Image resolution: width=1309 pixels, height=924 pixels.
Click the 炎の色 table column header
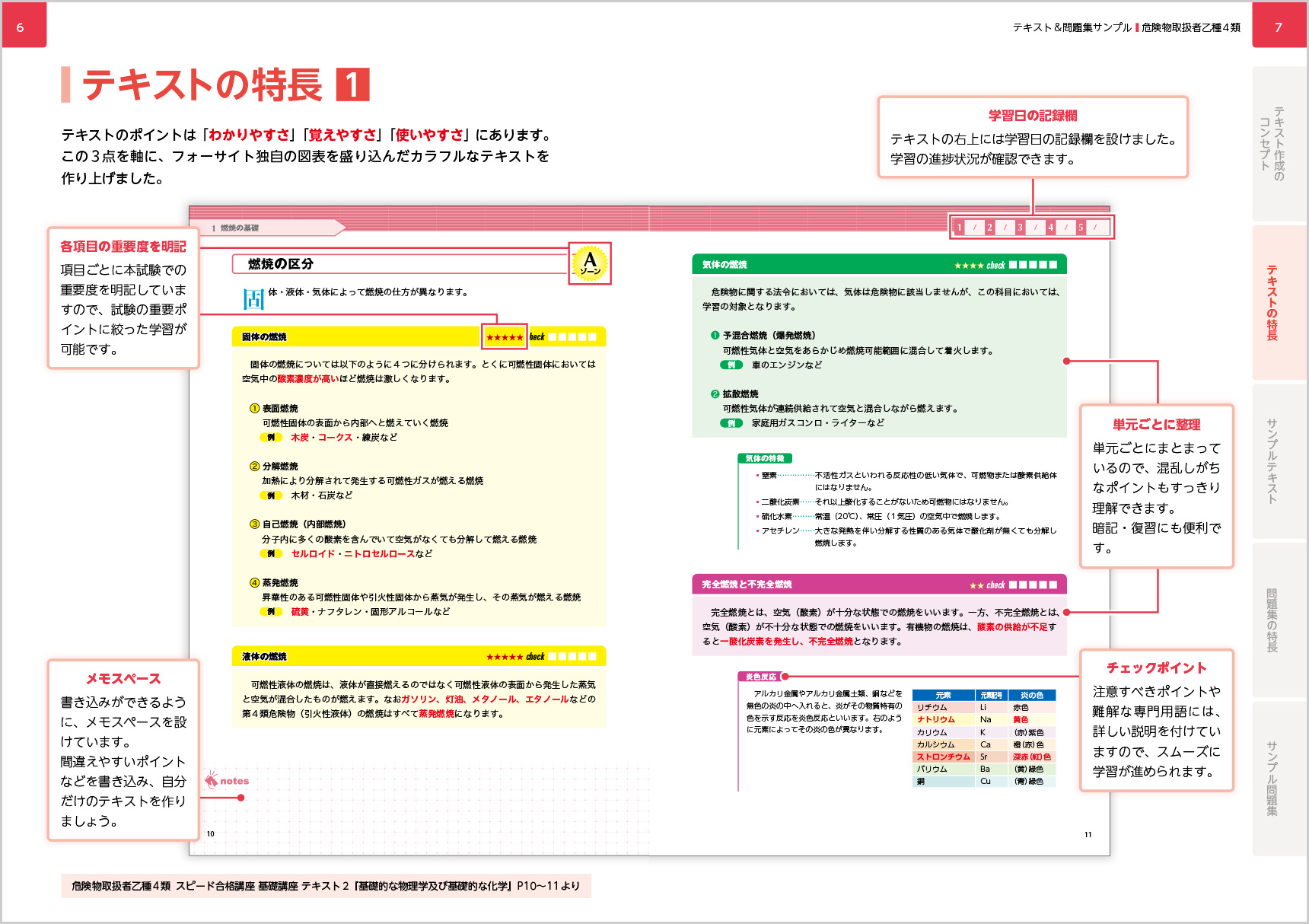pyautogui.click(x=1032, y=696)
